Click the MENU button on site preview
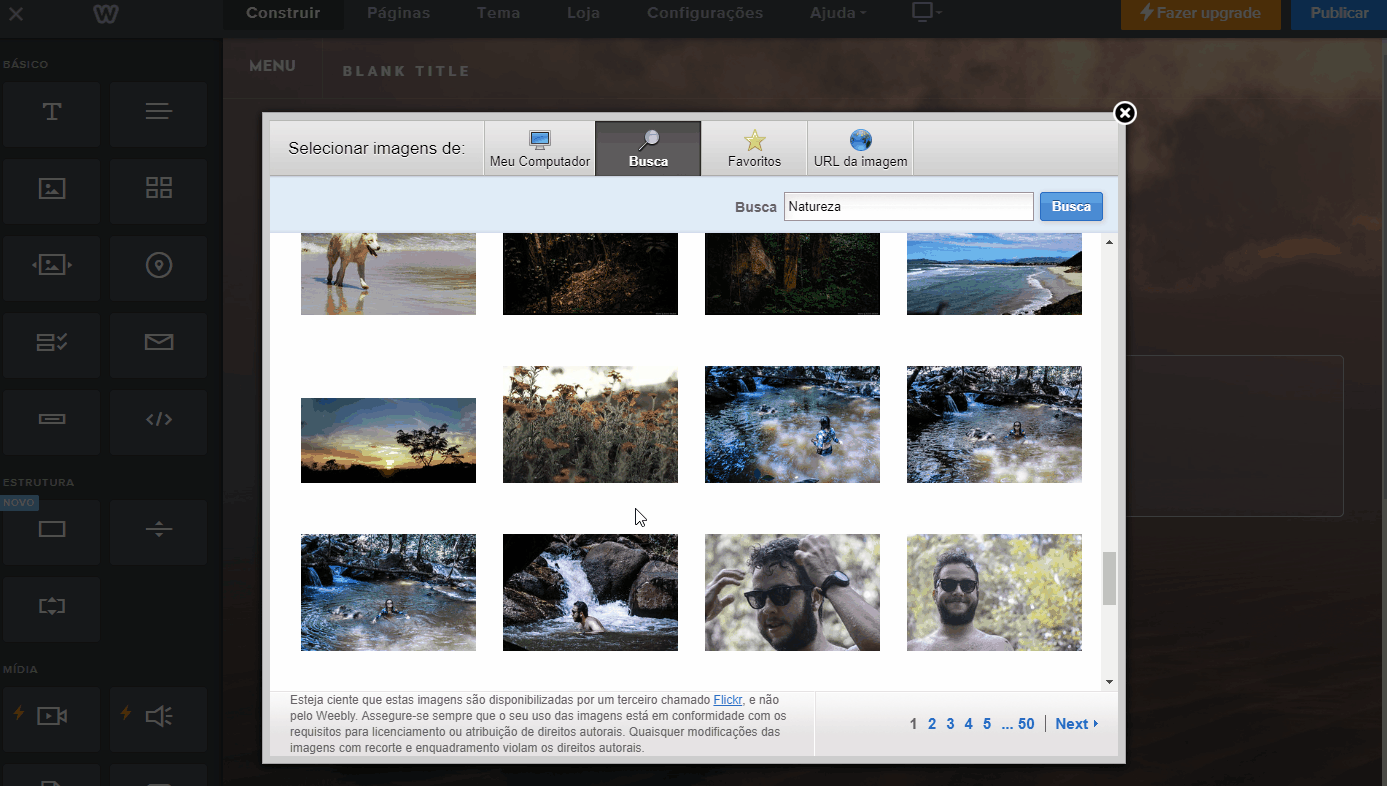The width and height of the screenshot is (1387, 786). [x=272, y=66]
